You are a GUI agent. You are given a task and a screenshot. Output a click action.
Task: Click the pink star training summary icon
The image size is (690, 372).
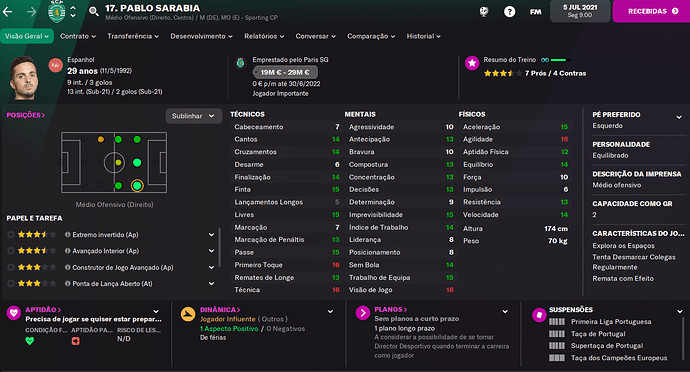[472, 63]
